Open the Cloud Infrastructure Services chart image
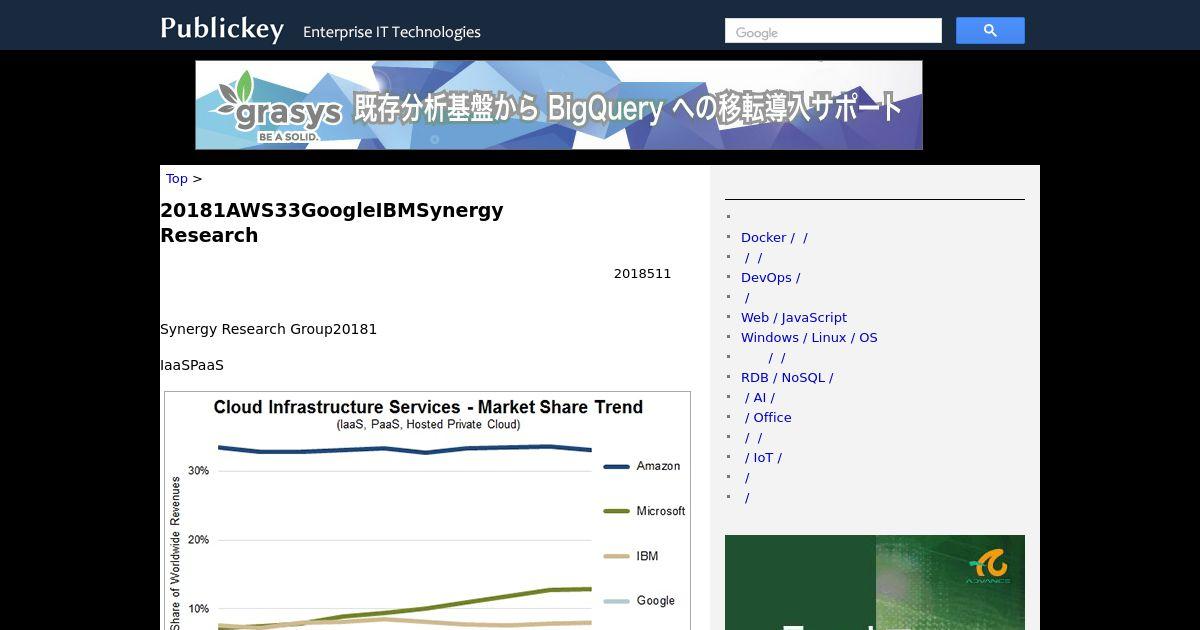The height and width of the screenshot is (630, 1200). (x=427, y=511)
